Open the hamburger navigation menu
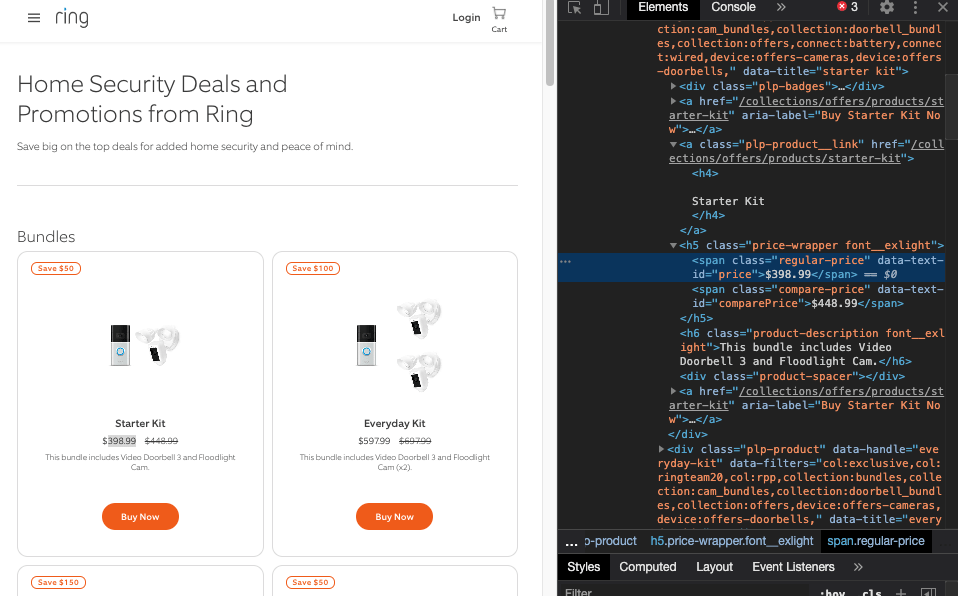 [x=34, y=18]
